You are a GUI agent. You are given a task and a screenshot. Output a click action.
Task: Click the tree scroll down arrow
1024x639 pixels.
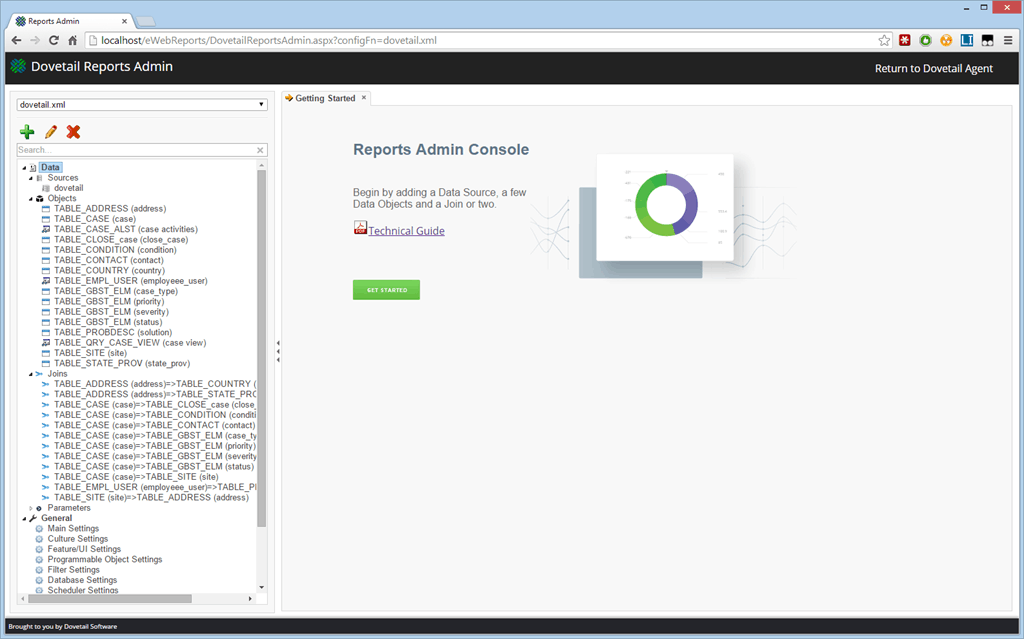pos(262,587)
